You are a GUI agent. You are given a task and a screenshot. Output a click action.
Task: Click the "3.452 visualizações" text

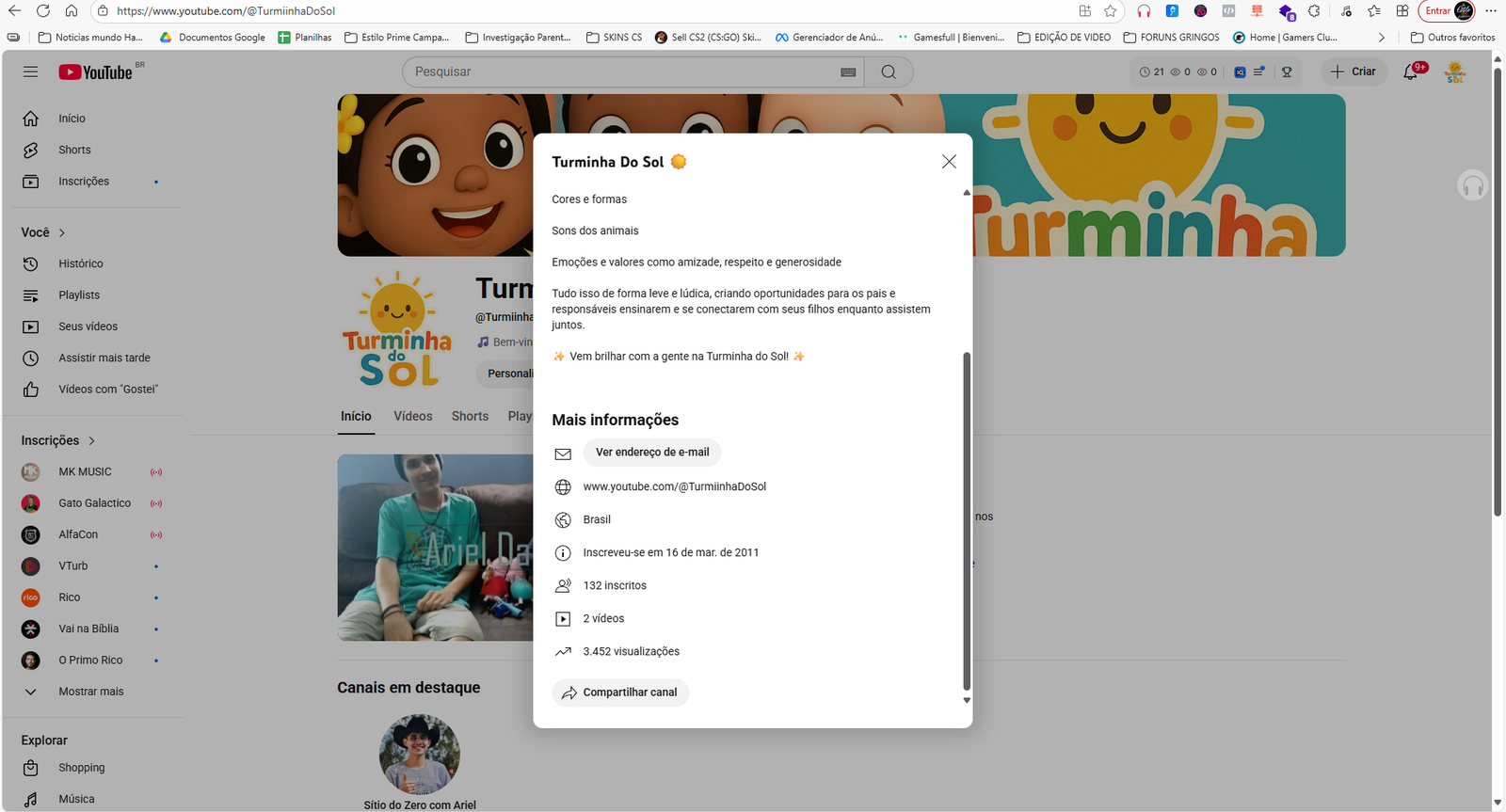[x=632, y=651]
